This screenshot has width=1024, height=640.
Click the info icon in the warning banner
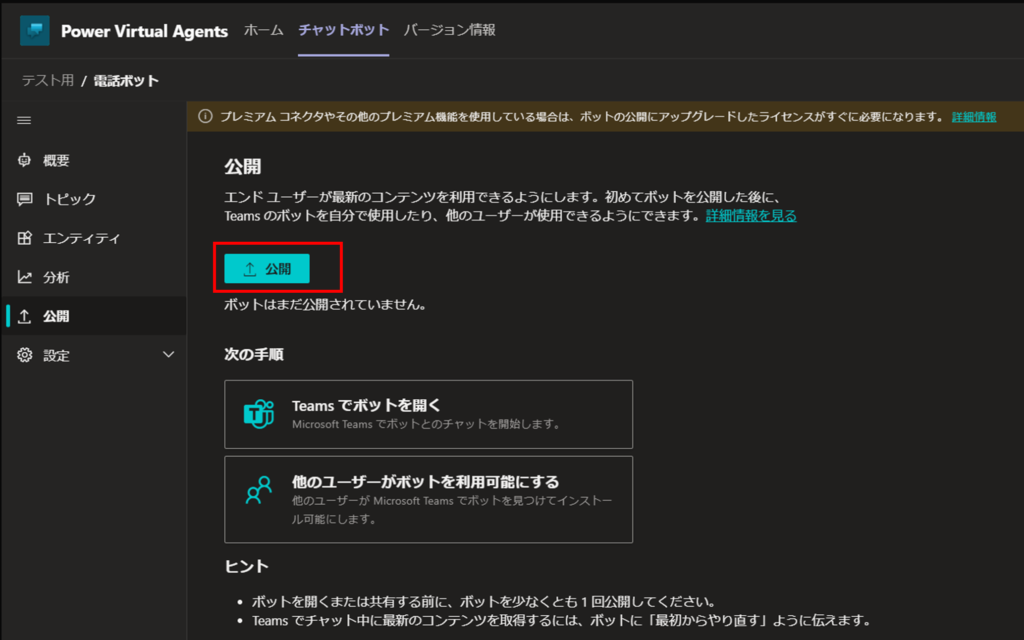pos(205,117)
